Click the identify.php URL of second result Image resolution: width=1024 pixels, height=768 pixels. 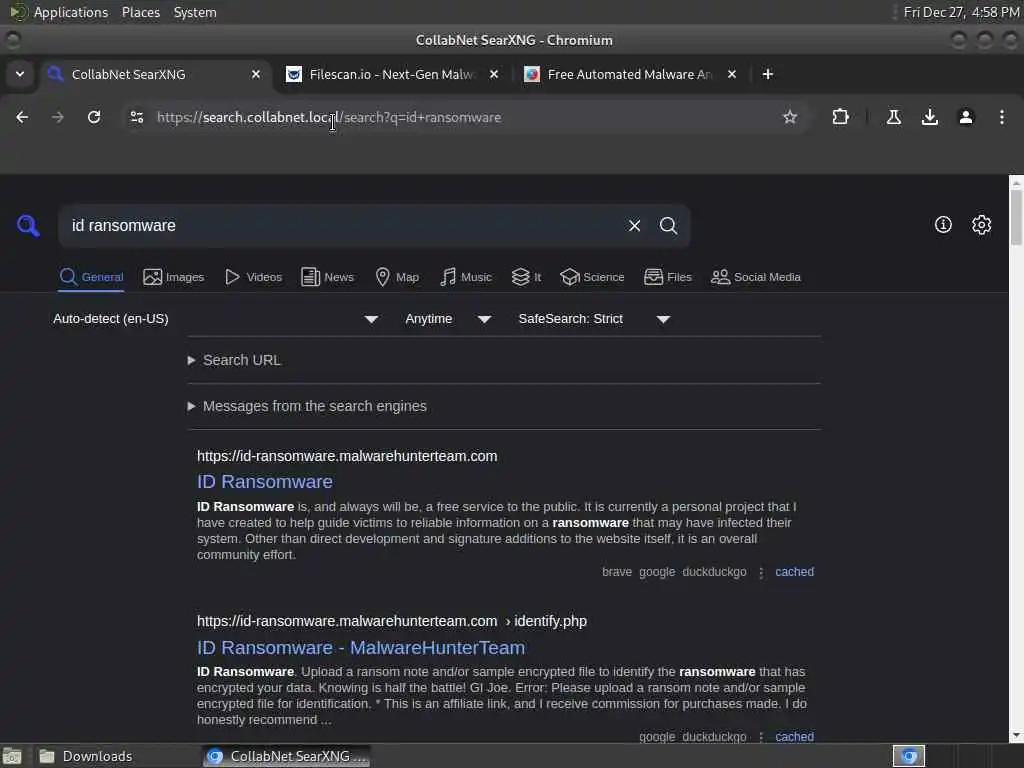coord(392,621)
